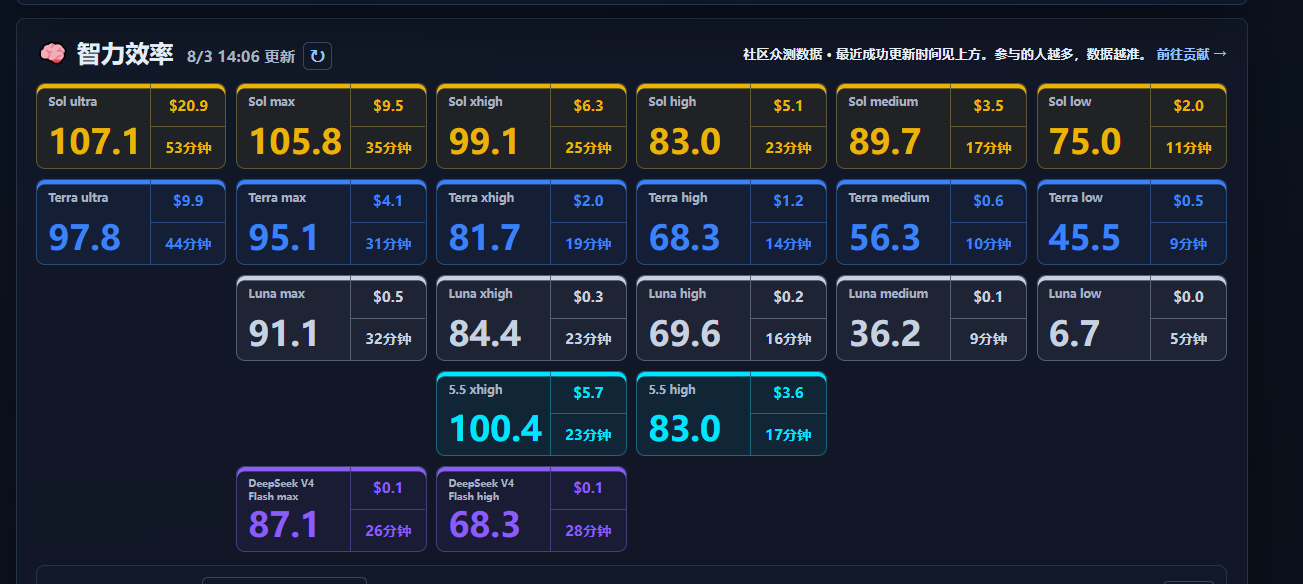This screenshot has height=584, width=1303.
Task: Click the $5.7 price on 5.5 xhigh
Action: coord(588,393)
